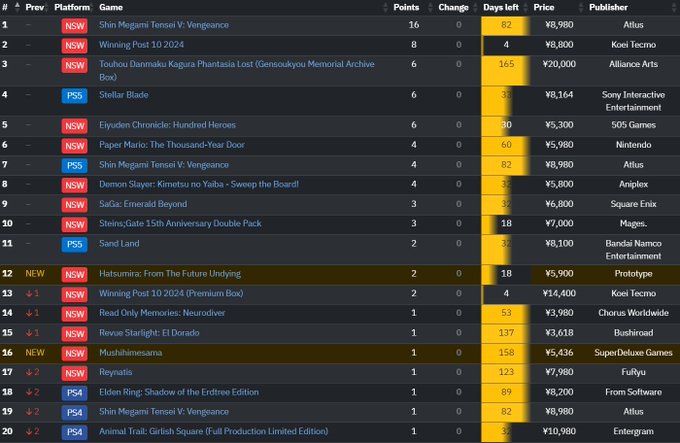Open Winning Post 10 2024 (Premium Box) link
Viewport: 680px width, 443px height.
[x=171, y=293]
